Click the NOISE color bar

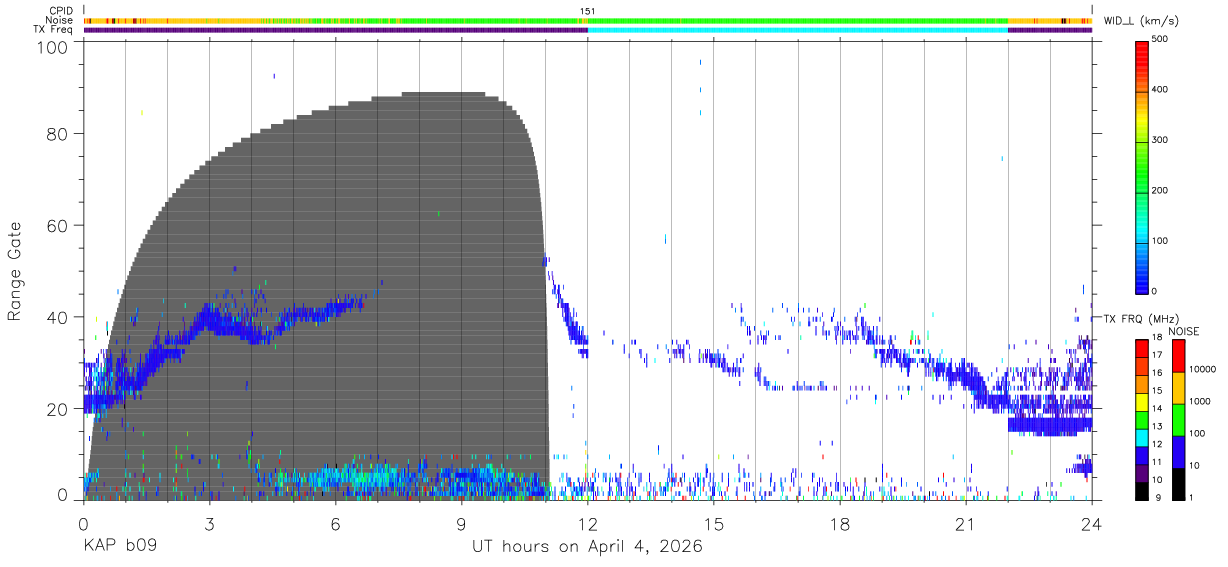point(1178,419)
